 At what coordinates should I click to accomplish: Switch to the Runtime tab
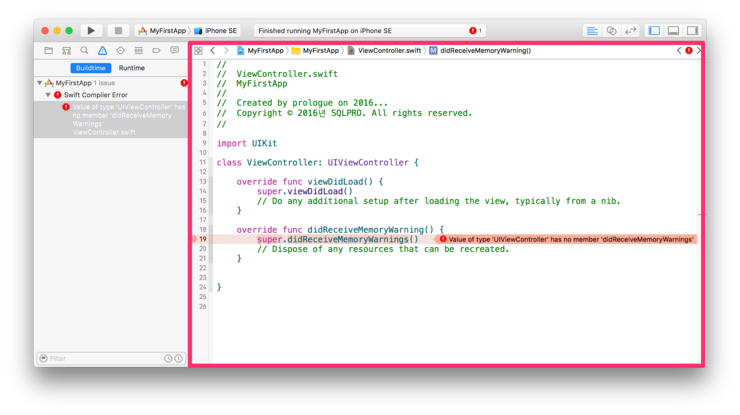[132, 68]
